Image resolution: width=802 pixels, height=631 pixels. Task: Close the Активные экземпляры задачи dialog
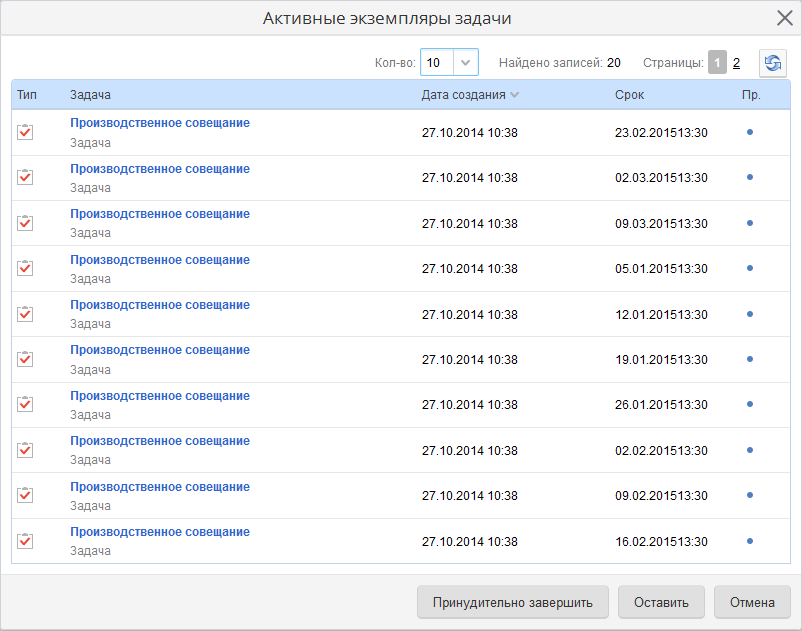tap(785, 18)
